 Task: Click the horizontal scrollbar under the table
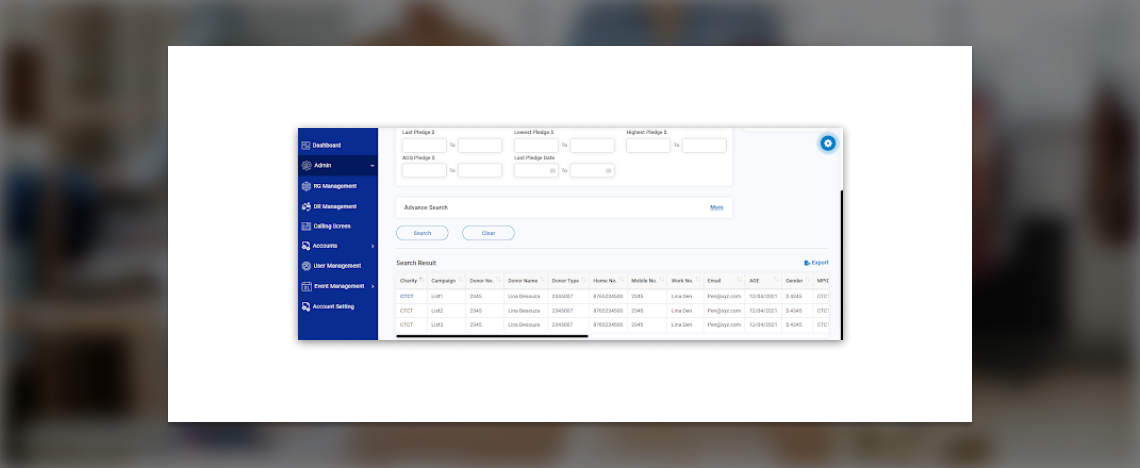point(492,336)
